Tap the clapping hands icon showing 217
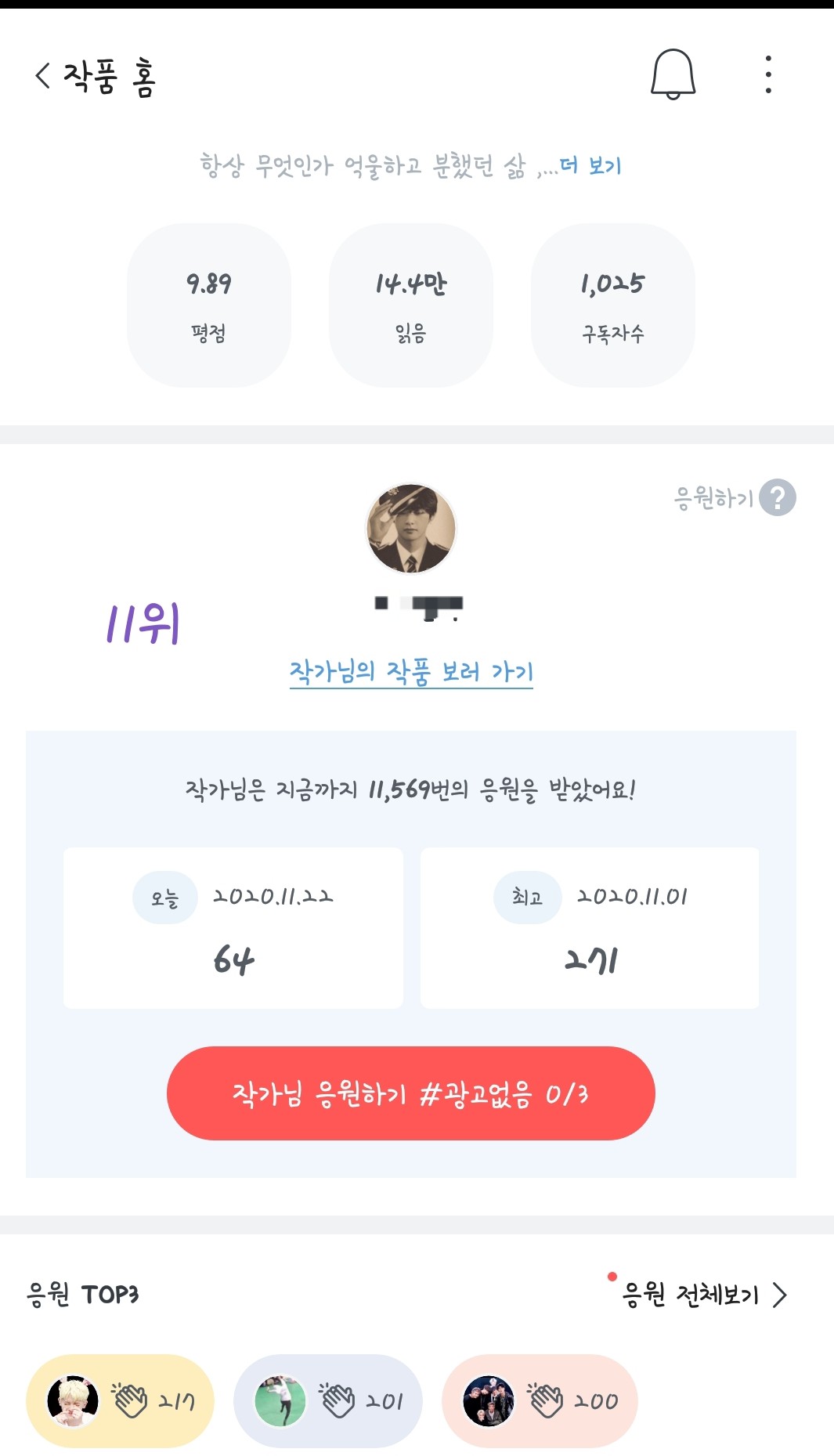The height and width of the screenshot is (1456, 834). (x=130, y=1400)
